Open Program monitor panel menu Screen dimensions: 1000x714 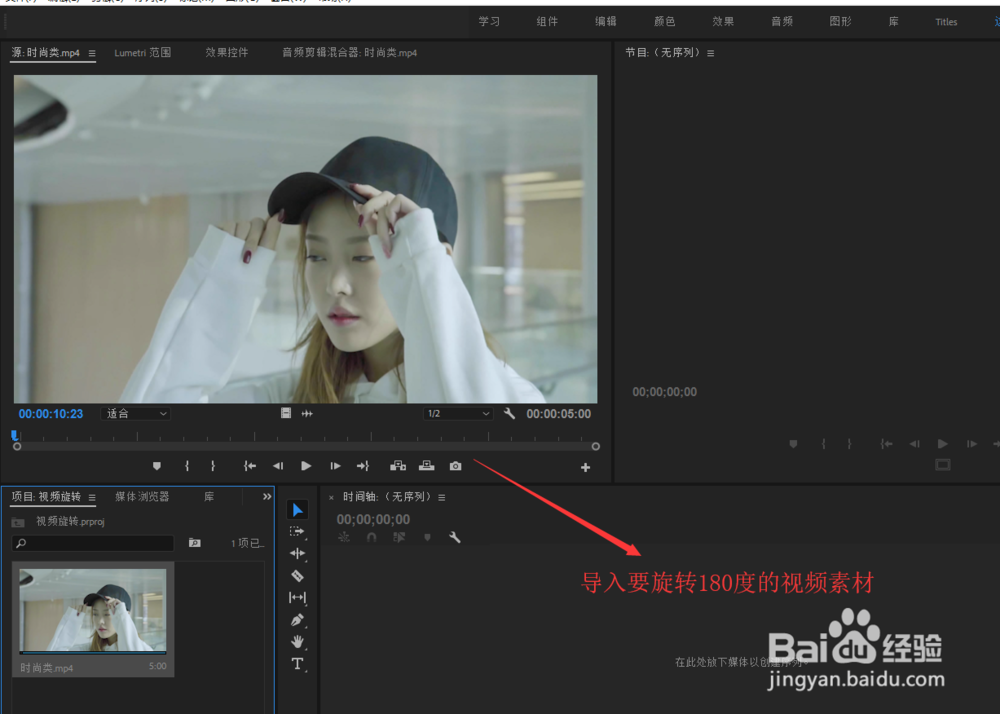pyautogui.click(x=710, y=54)
